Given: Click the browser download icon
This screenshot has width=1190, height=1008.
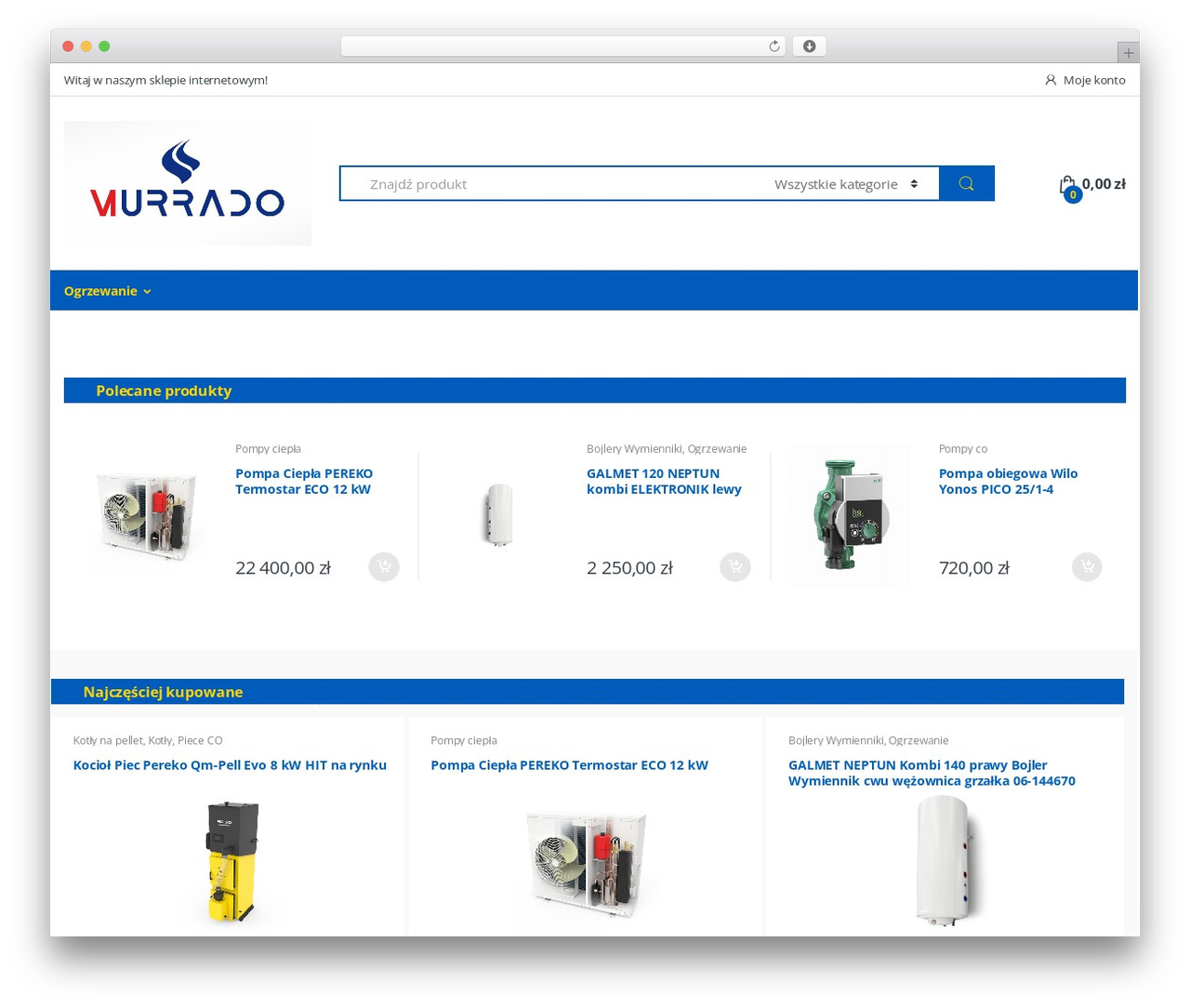Looking at the screenshot, I should click(x=810, y=46).
